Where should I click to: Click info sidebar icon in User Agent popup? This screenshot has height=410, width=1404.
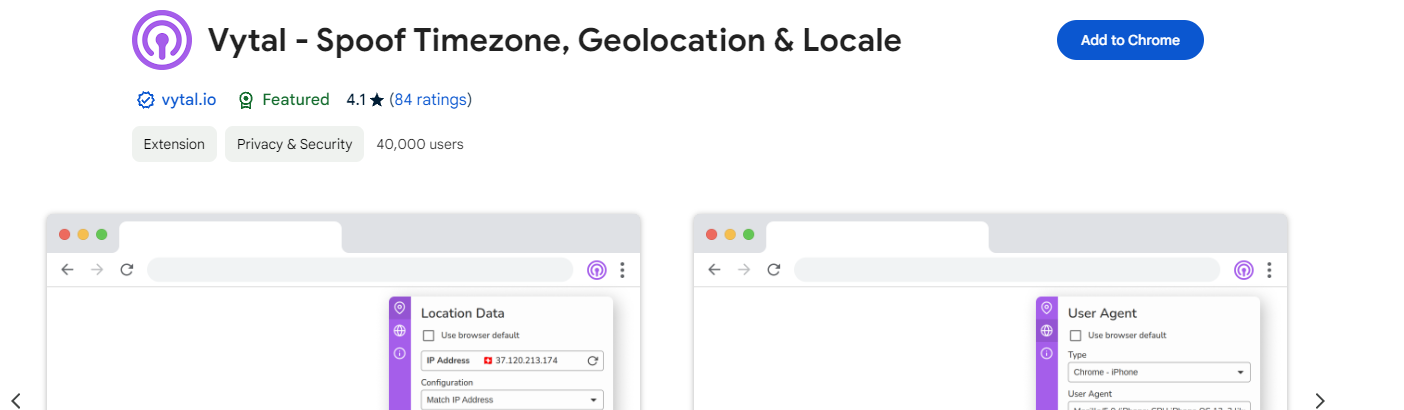coord(1046,353)
